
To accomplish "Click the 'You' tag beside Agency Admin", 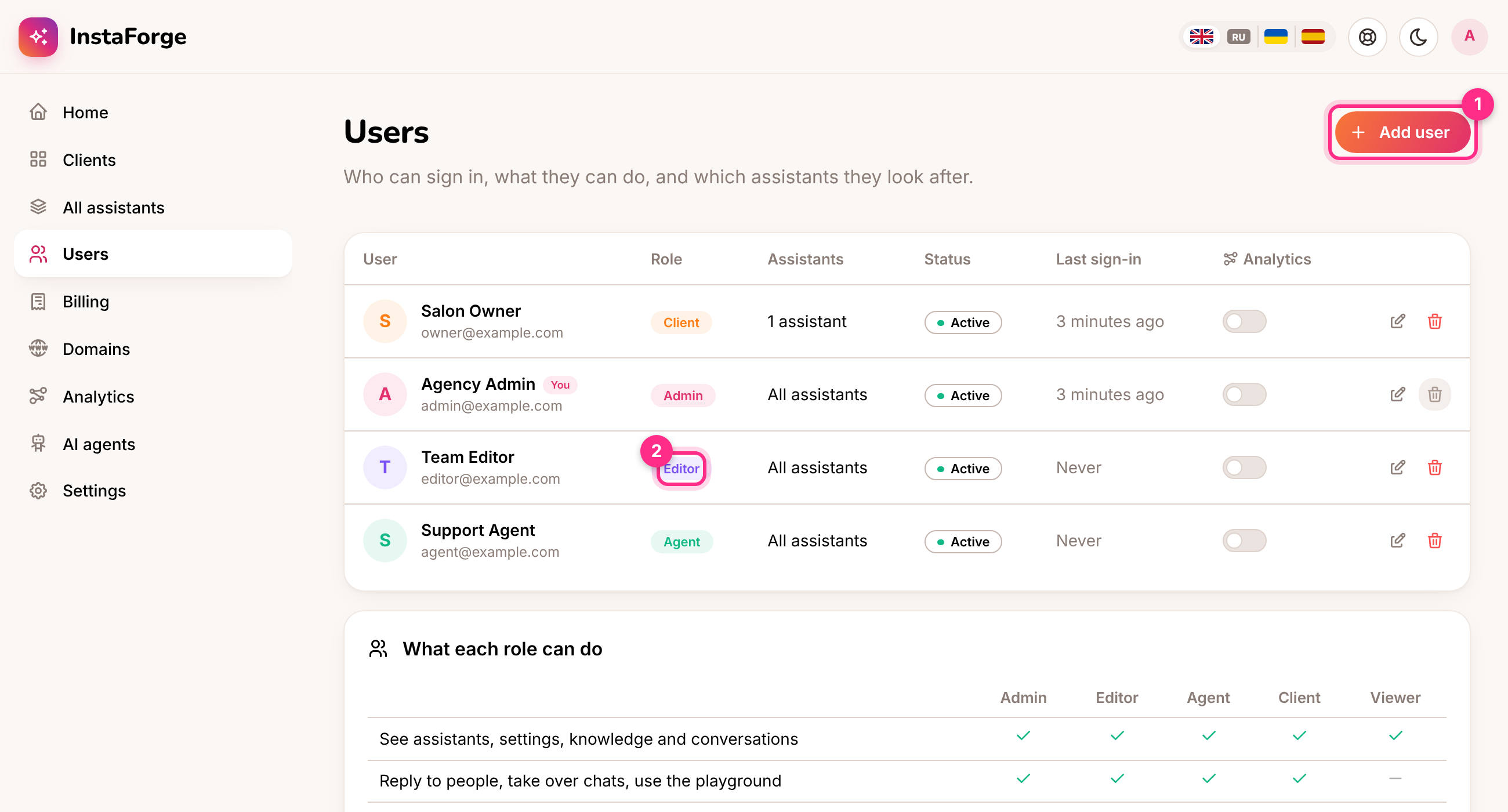I will (560, 385).
